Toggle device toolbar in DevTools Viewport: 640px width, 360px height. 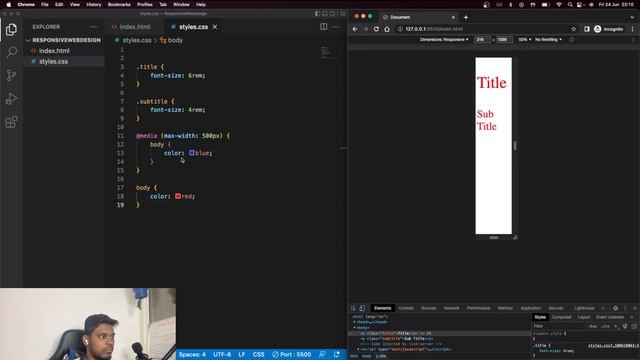362,308
